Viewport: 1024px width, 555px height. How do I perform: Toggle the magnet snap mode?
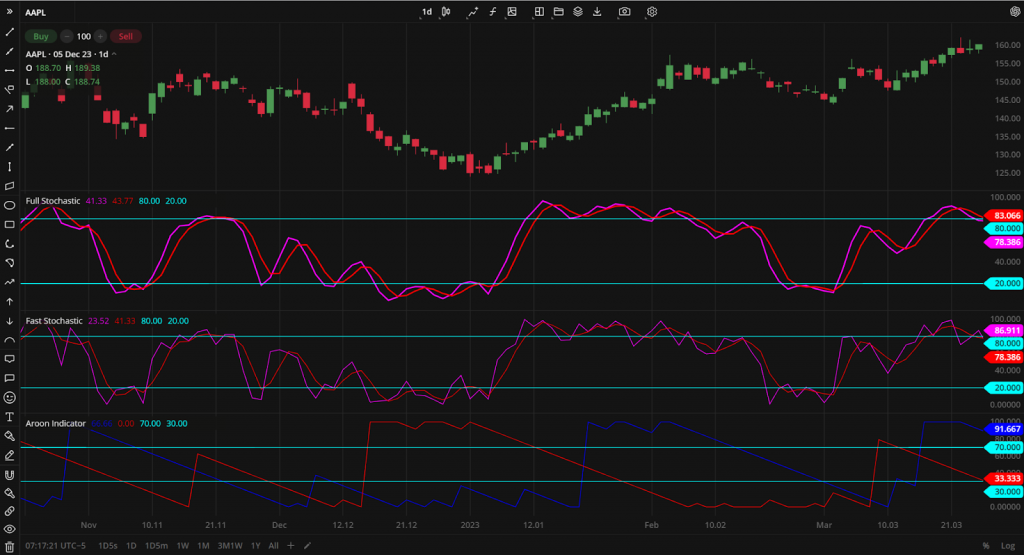point(9,475)
